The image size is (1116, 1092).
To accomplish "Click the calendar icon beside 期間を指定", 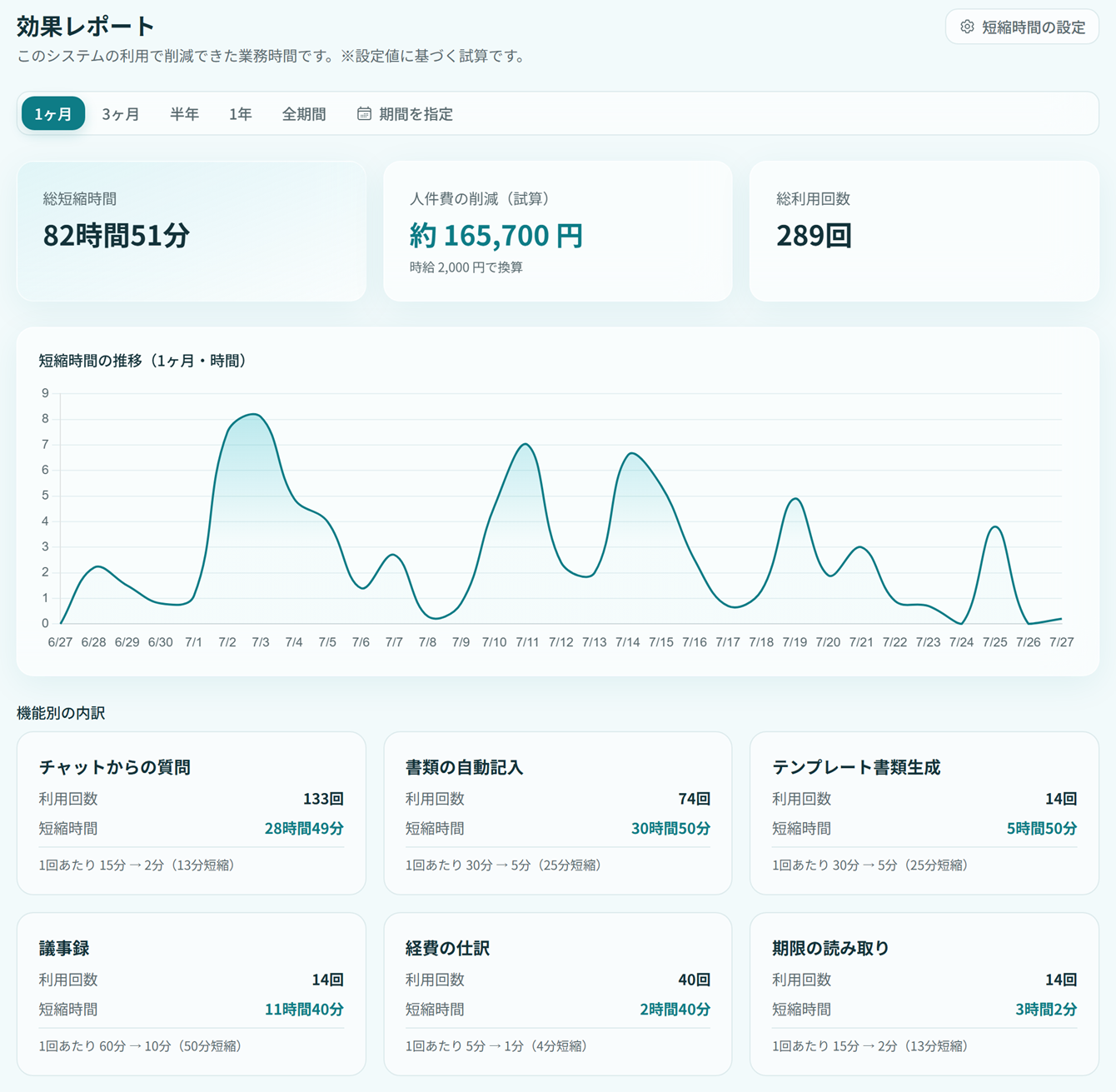I will (364, 113).
